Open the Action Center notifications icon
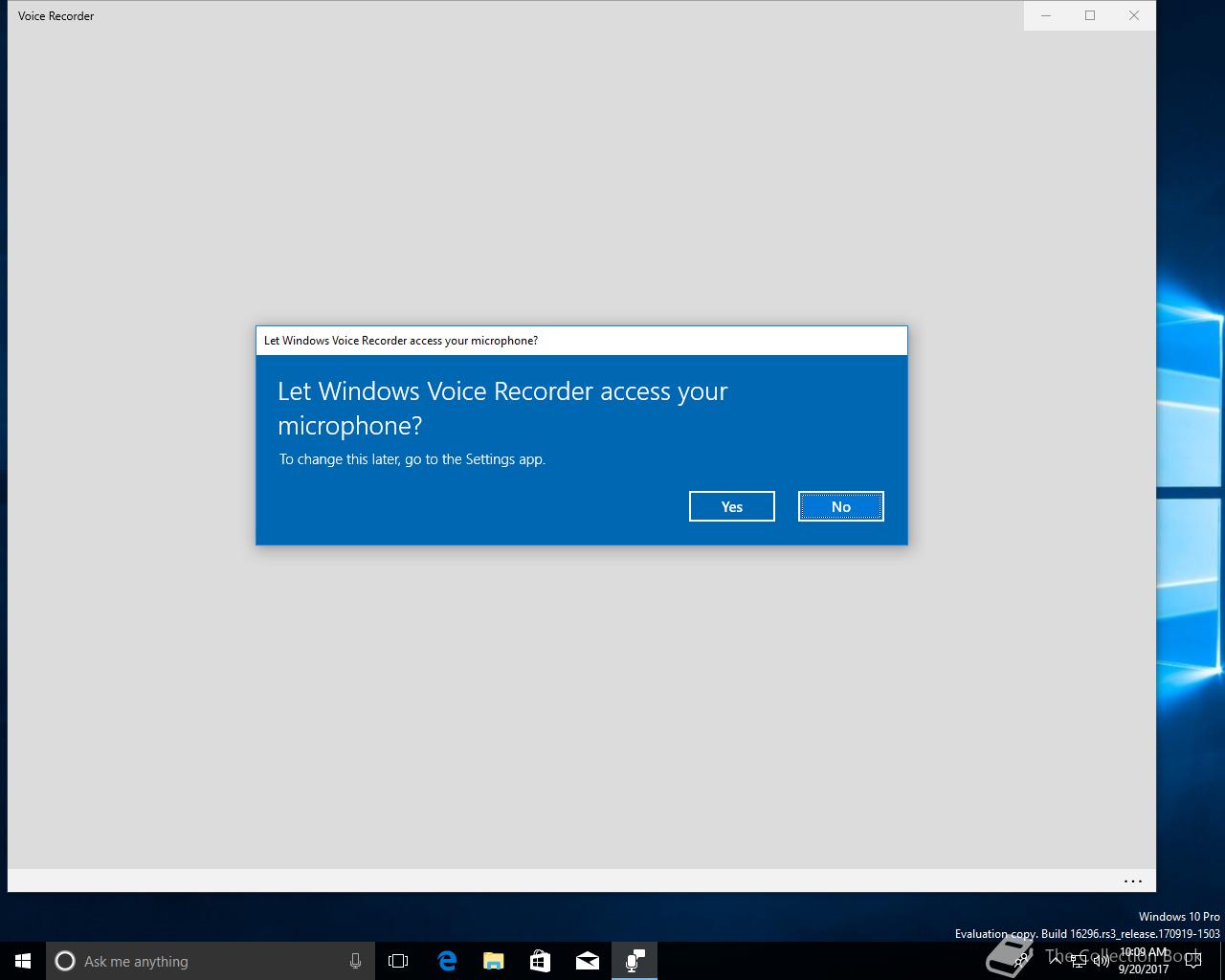Screen dimensions: 1225x980 coord(1193,961)
